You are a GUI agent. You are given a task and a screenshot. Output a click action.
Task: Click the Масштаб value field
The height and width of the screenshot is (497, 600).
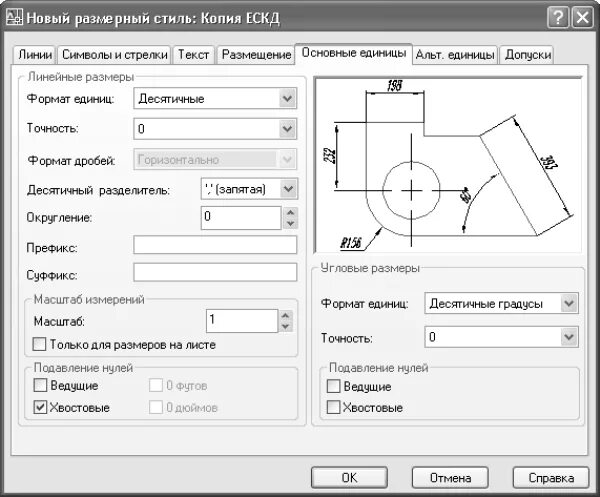pos(242,321)
